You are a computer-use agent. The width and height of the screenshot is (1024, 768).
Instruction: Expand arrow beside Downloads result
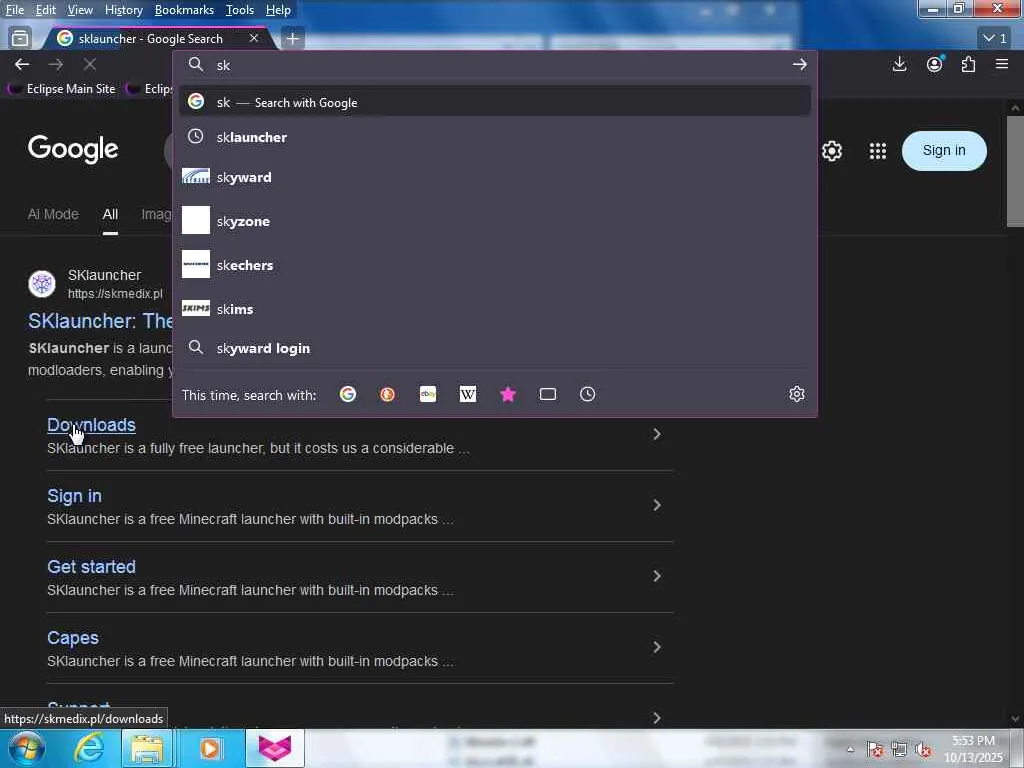point(656,434)
